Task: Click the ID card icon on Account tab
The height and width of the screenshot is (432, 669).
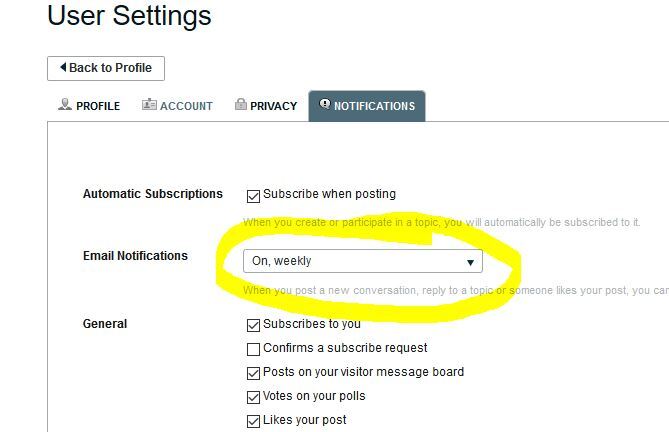Action: pyautogui.click(x=149, y=105)
